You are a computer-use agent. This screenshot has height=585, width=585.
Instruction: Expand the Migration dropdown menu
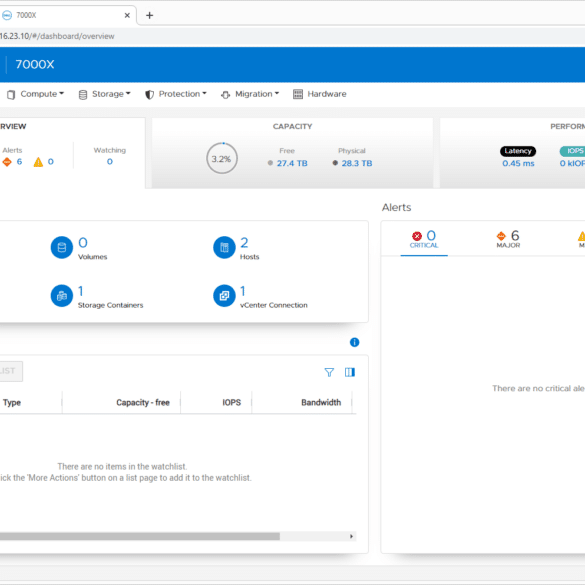250,94
